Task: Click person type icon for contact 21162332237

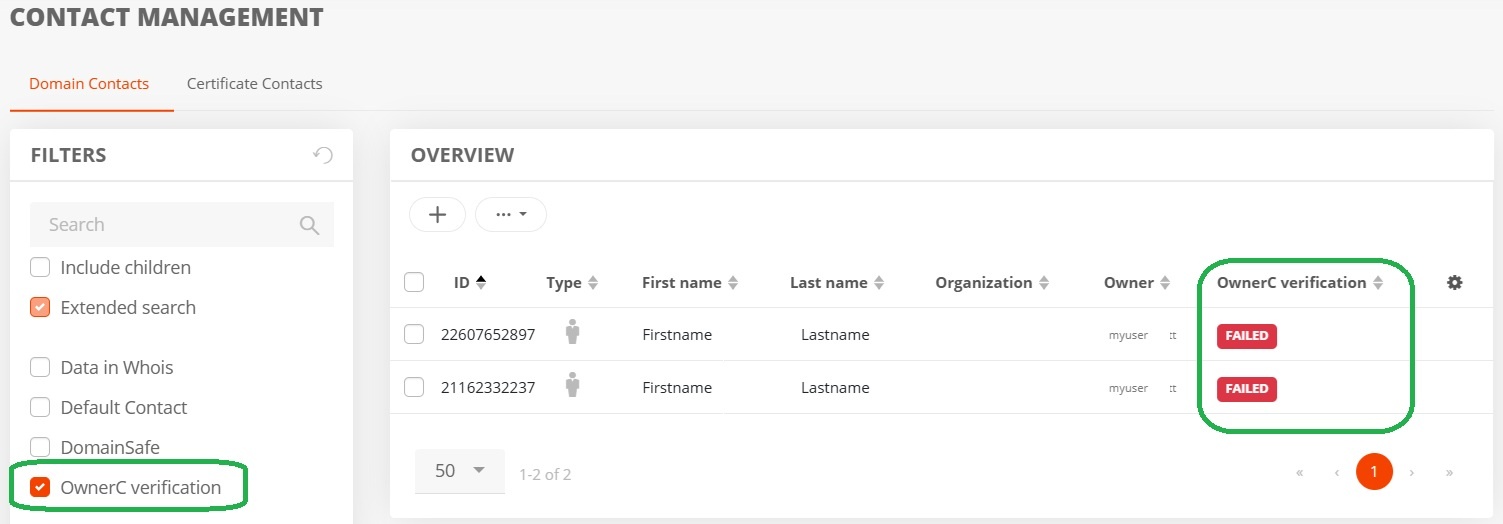Action: pyautogui.click(x=573, y=386)
